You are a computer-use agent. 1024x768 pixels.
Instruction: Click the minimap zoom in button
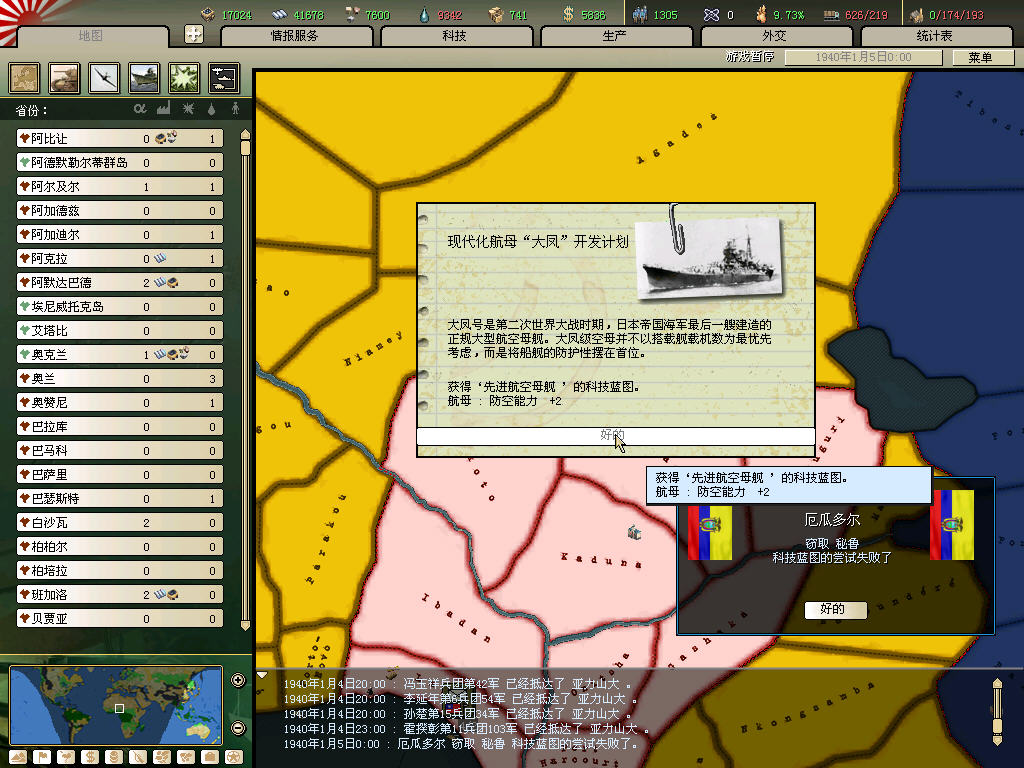coord(238,681)
